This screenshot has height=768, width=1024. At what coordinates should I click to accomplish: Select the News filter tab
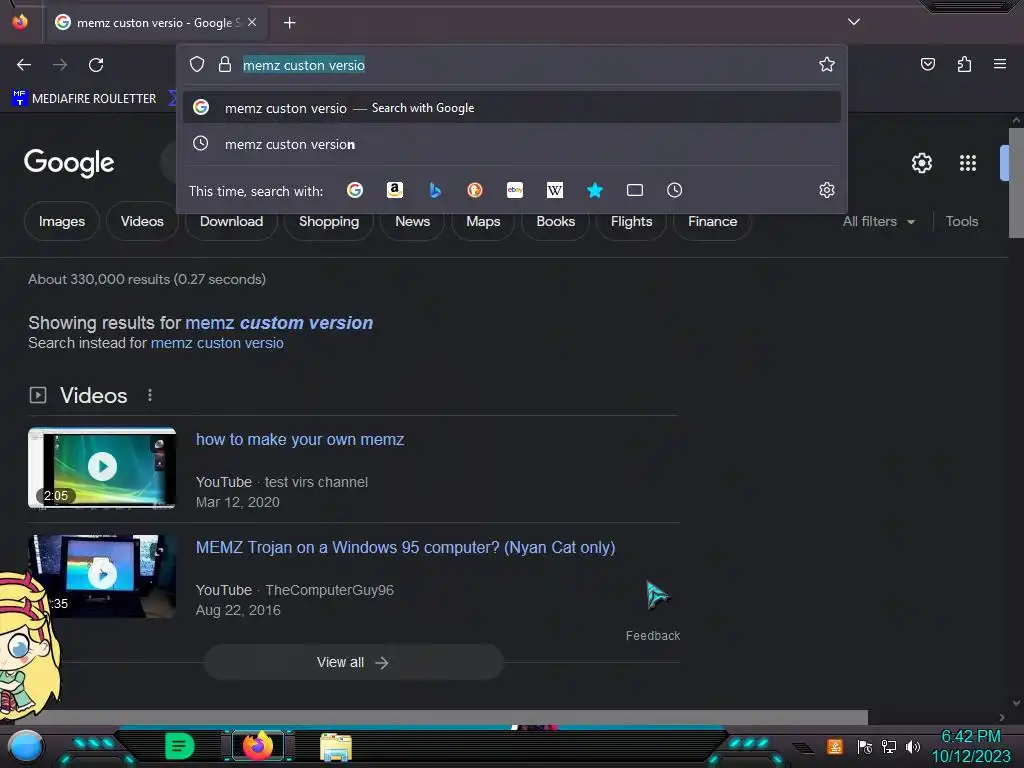click(x=413, y=221)
